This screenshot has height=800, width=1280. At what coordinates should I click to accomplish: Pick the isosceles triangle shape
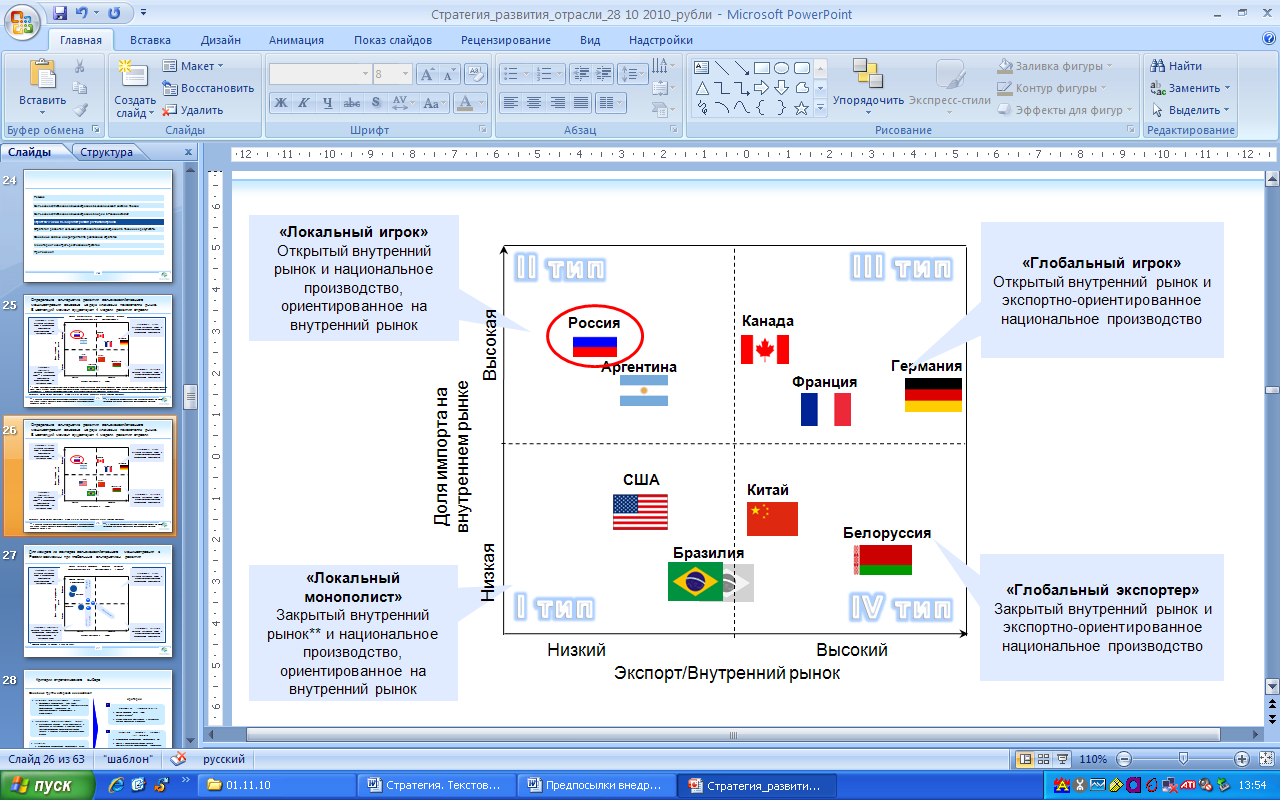pos(701,88)
